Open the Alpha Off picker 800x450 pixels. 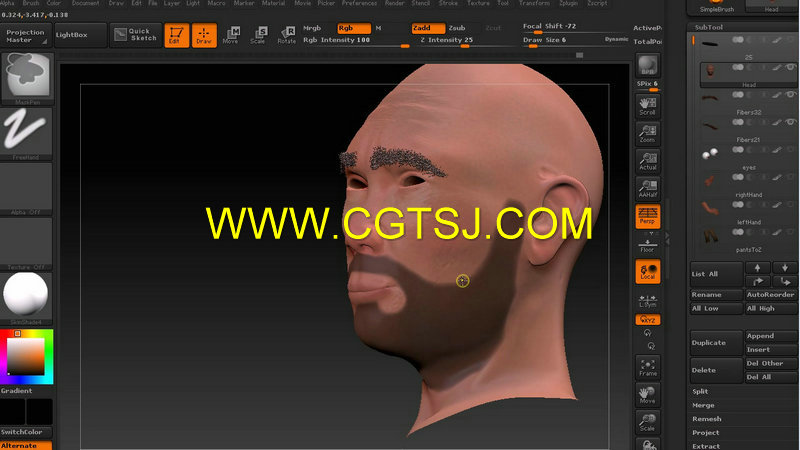(27, 189)
